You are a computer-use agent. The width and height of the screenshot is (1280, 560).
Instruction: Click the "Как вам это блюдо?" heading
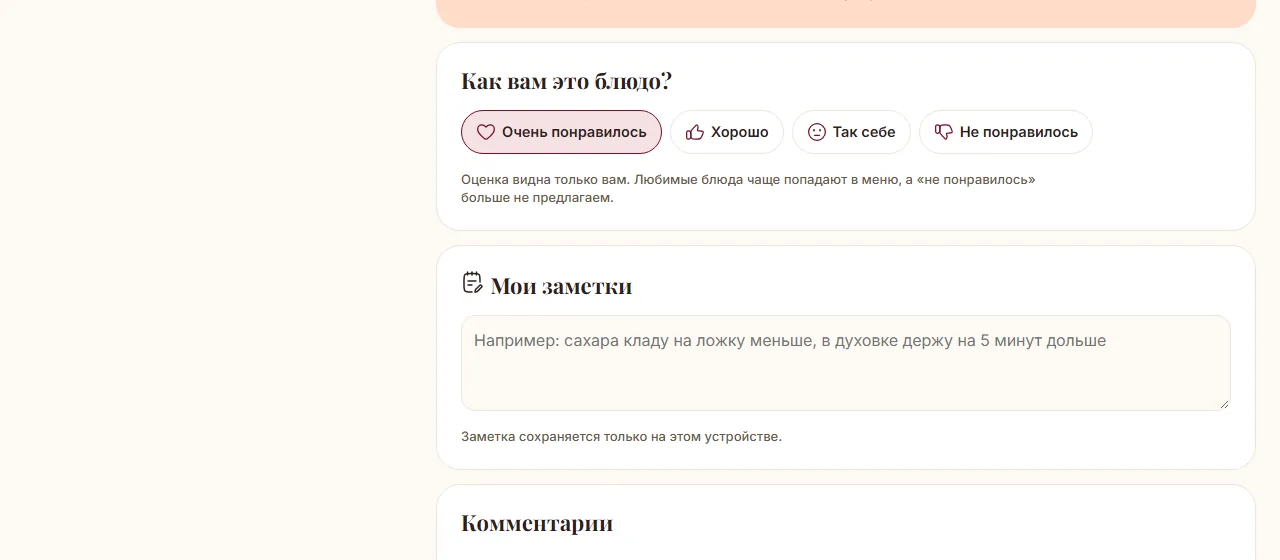566,82
